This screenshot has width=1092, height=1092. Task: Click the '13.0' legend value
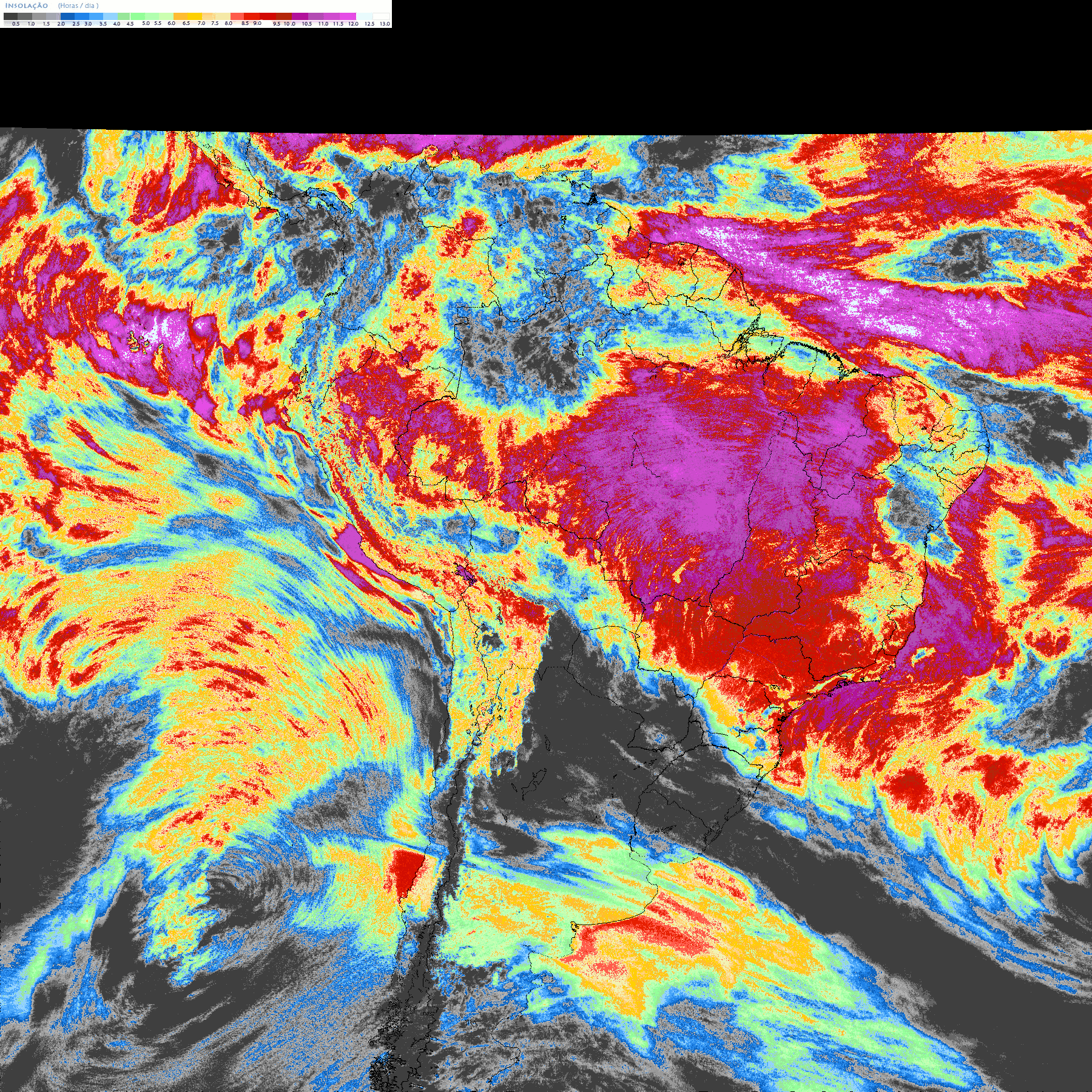(385, 24)
